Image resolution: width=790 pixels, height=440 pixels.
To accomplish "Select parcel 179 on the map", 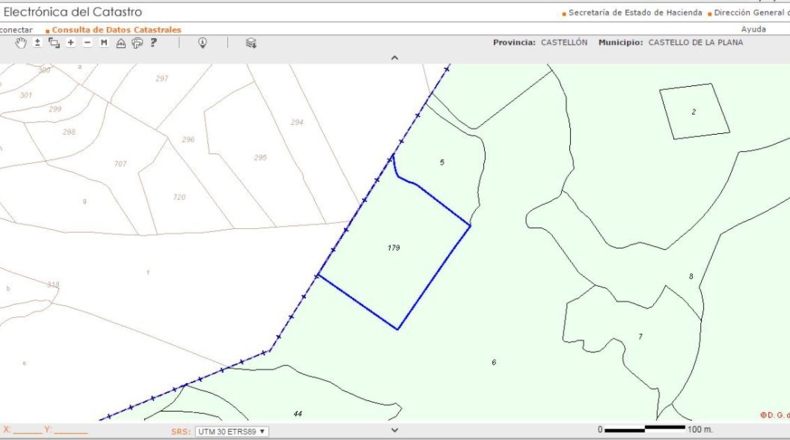I will [394, 248].
